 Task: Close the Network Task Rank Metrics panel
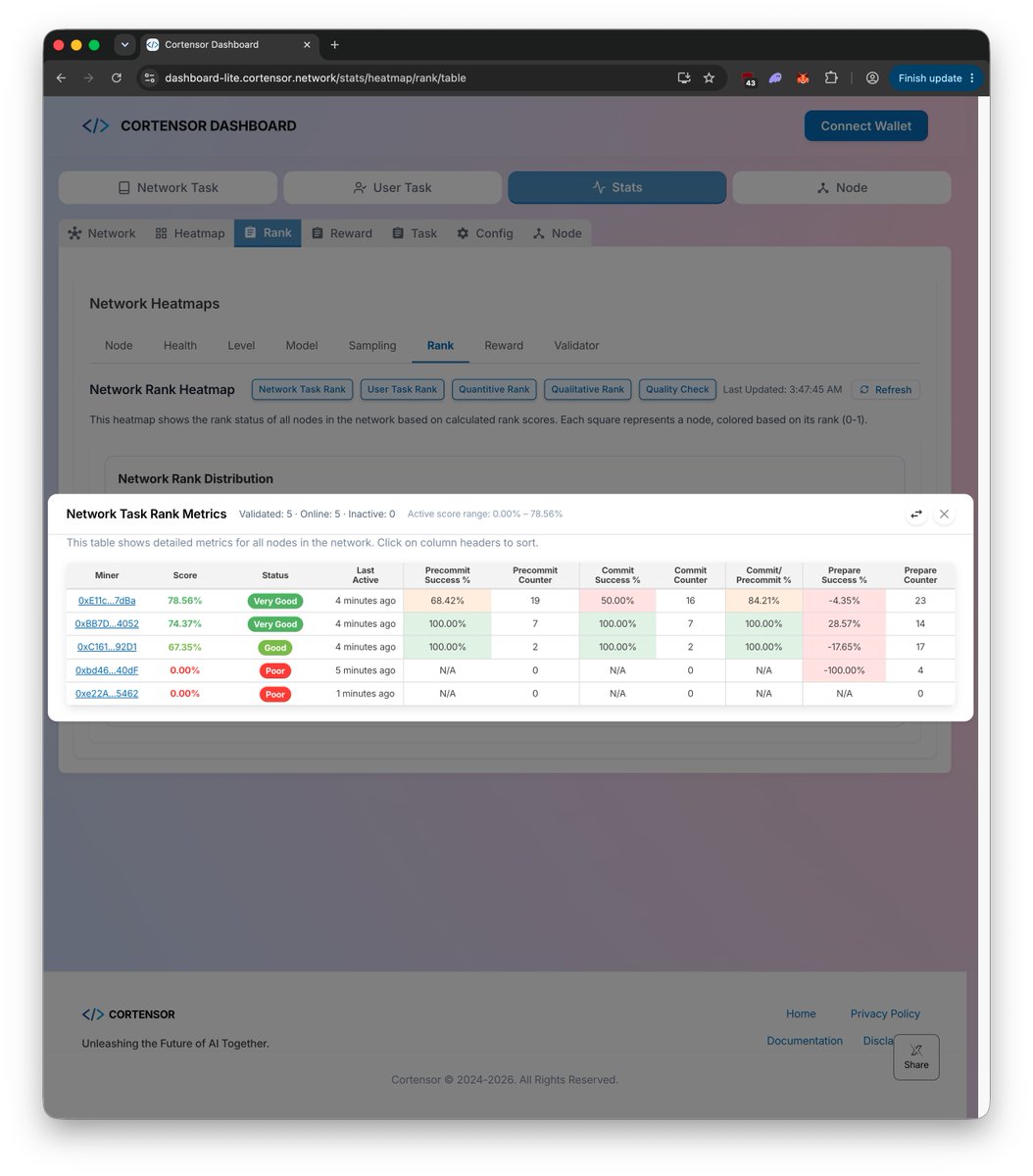[x=944, y=514]
